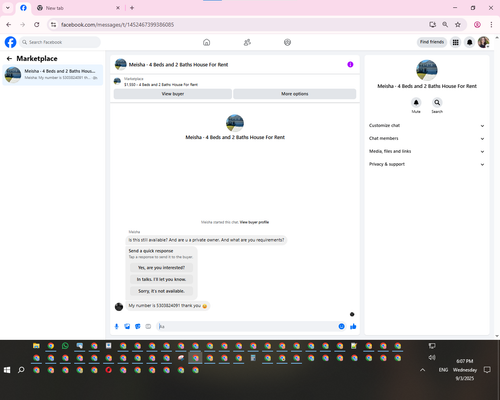
Task: Click the "My number is" message bubble
Action: click(x=168, y=306)
